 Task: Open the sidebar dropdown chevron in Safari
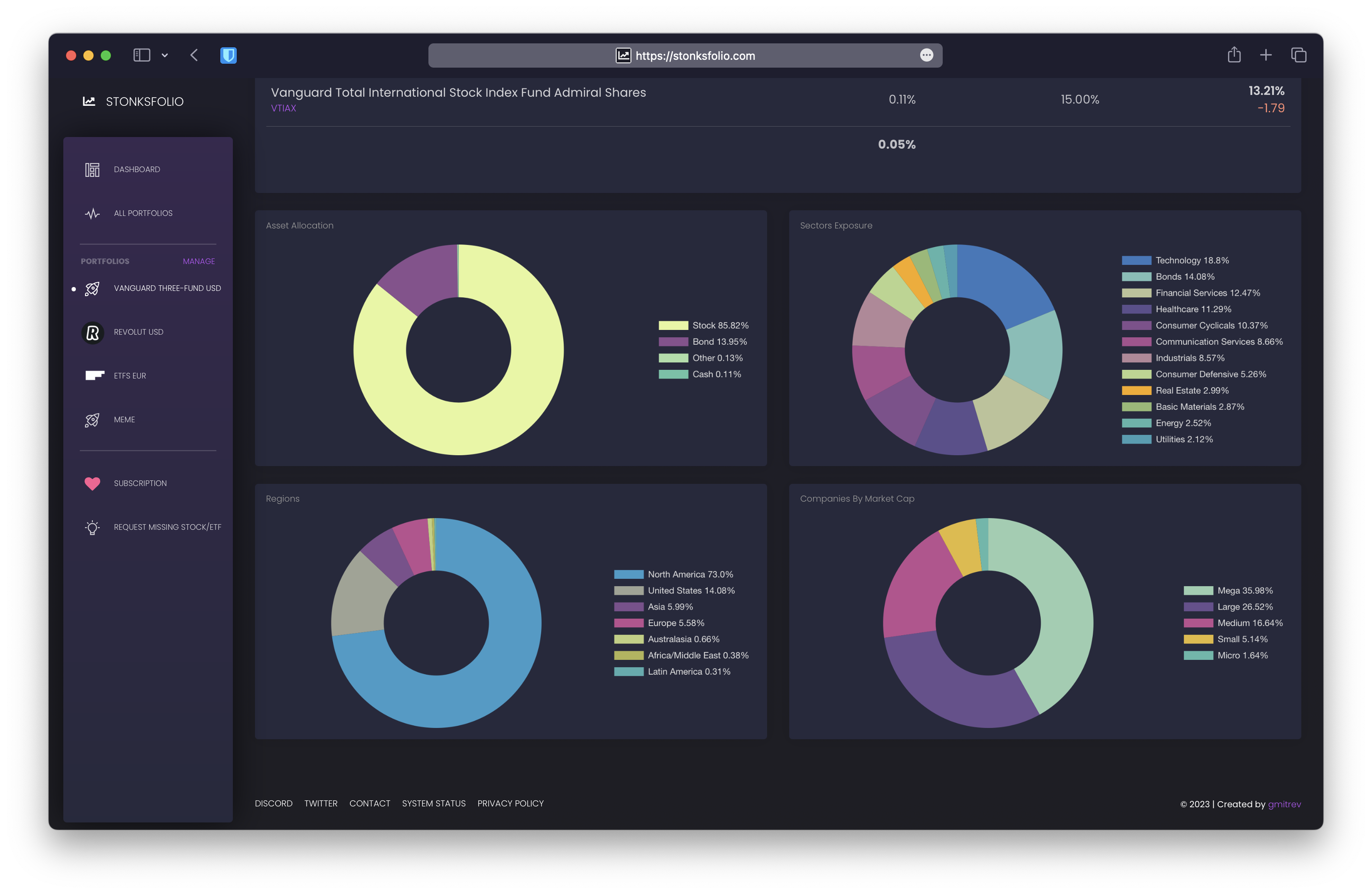[165, 55]
